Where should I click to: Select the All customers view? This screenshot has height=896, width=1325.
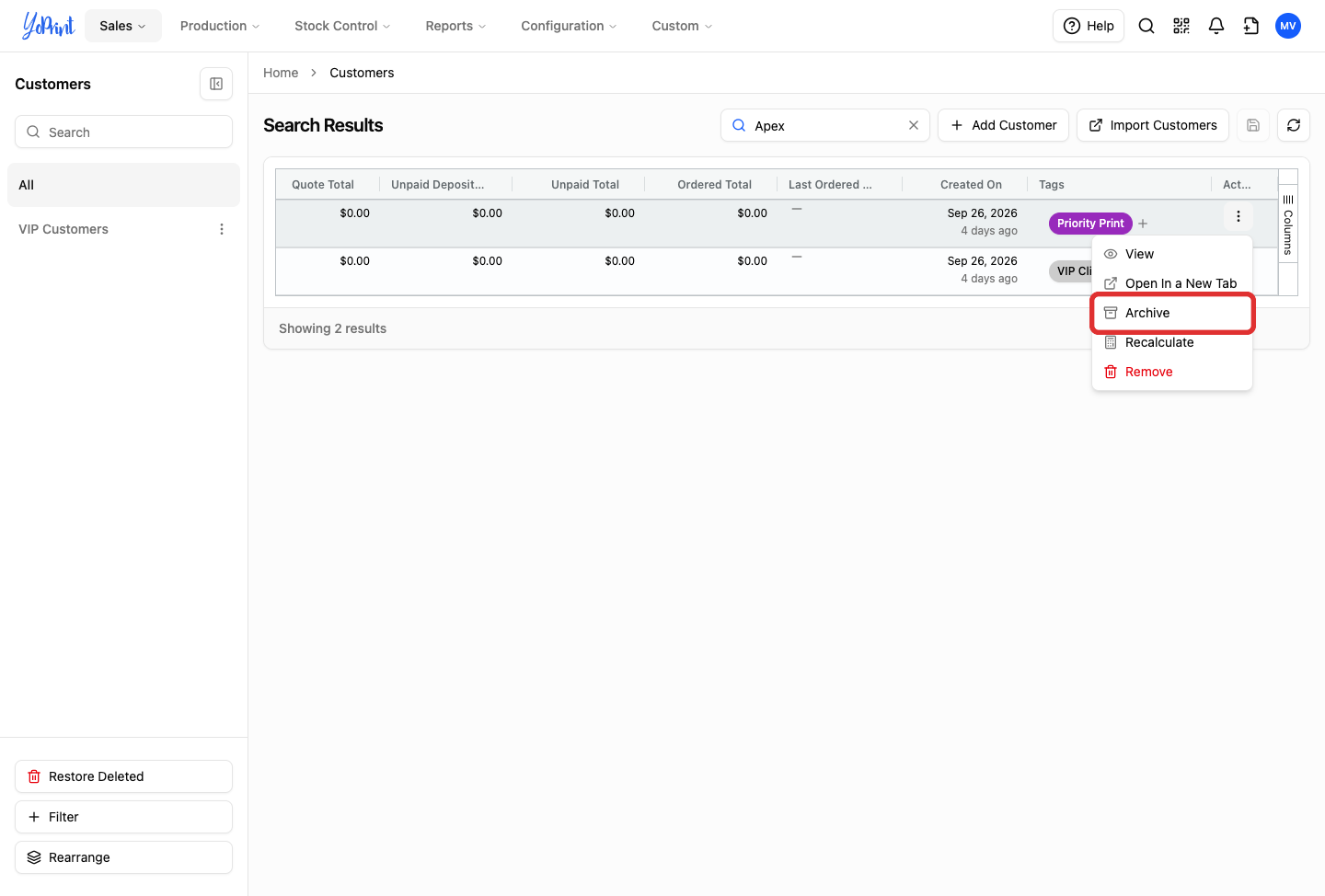(x=123, y=185)
